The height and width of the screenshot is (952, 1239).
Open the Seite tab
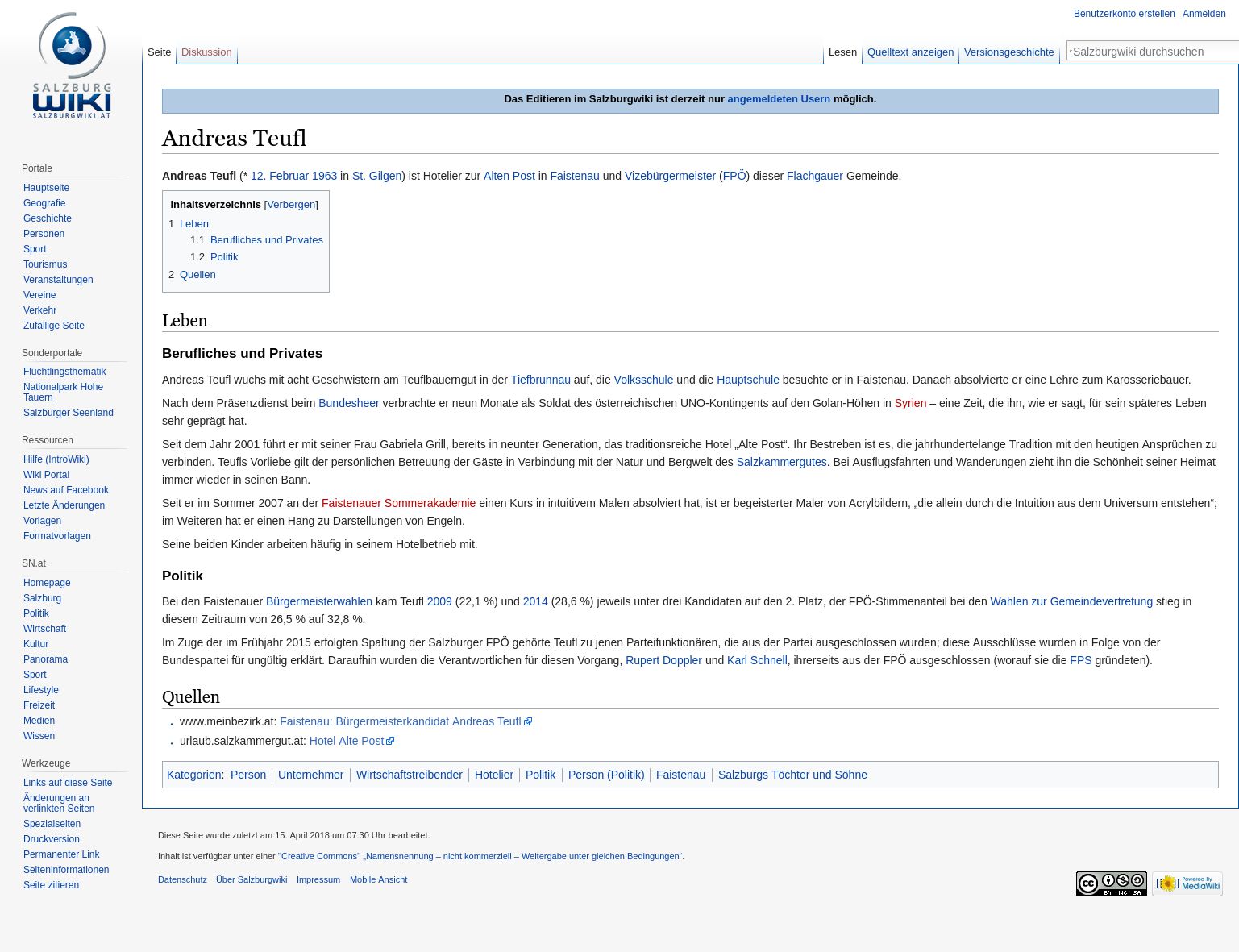point(160,52)
